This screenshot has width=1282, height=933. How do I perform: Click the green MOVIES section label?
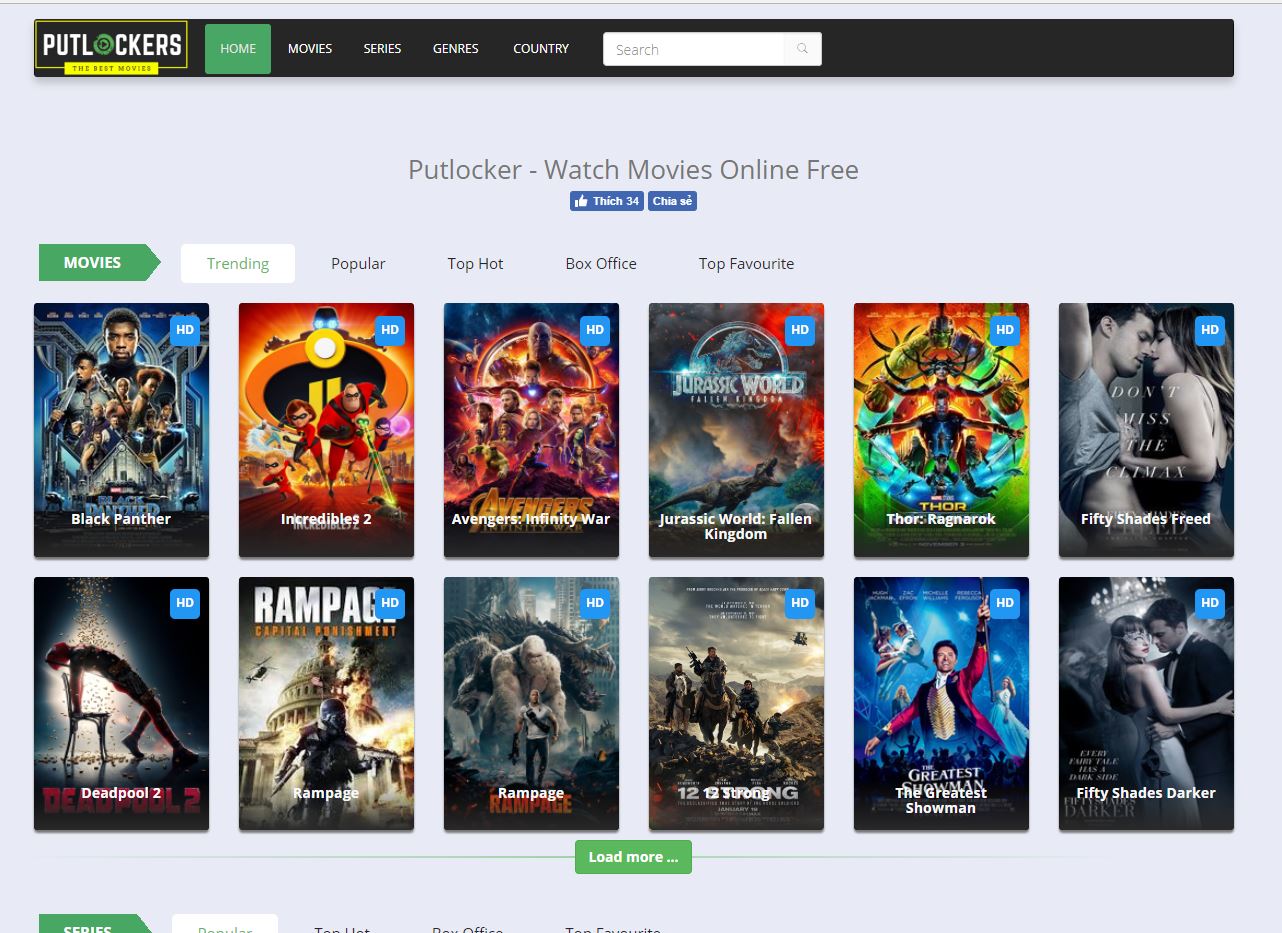tap(93, 263)
